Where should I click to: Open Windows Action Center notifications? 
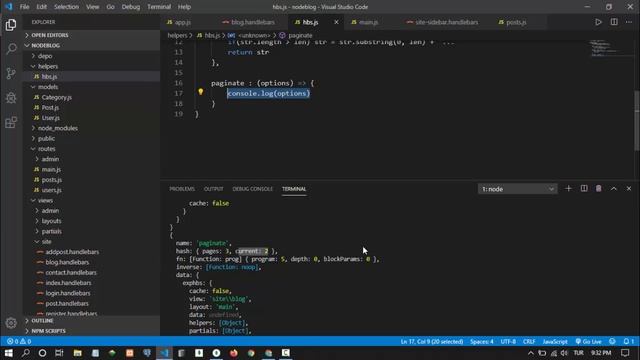pos(625,353)
